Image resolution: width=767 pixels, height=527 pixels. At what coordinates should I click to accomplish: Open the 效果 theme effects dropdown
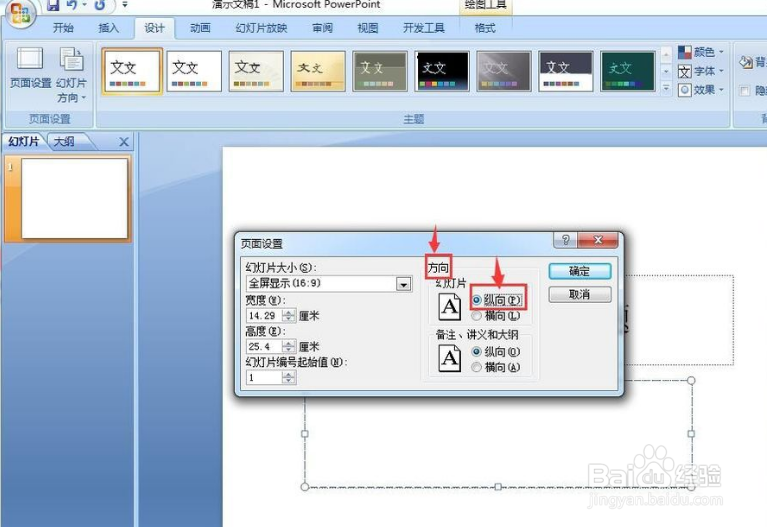(701, 90)
